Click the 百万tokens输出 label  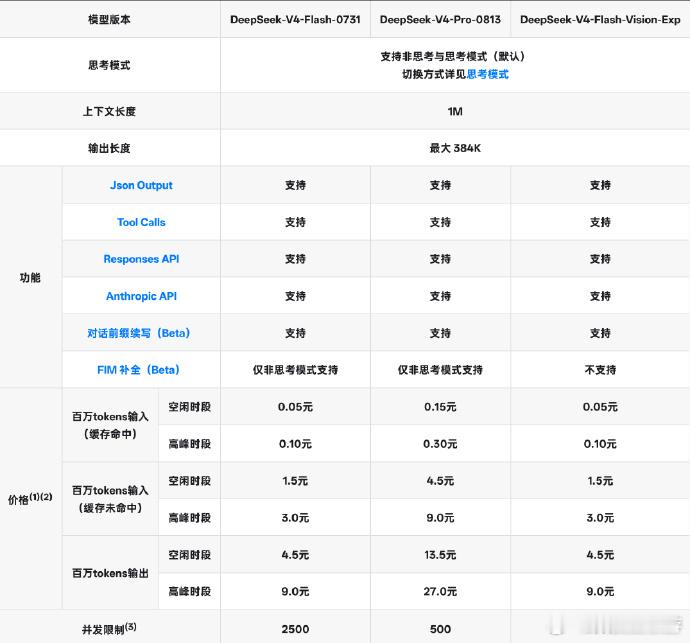click(110, 573)
